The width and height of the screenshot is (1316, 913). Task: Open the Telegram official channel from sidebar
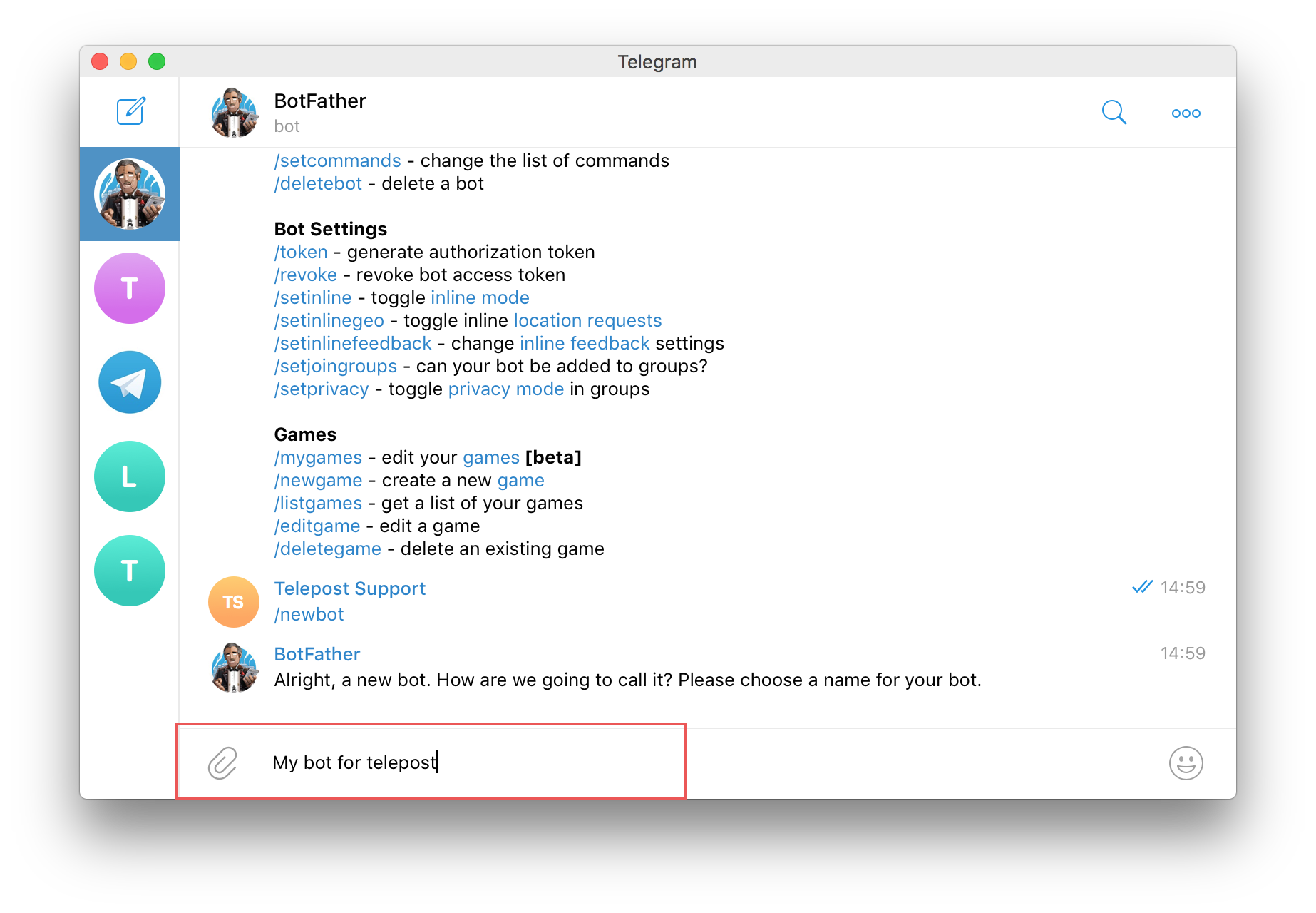[130, 382]
